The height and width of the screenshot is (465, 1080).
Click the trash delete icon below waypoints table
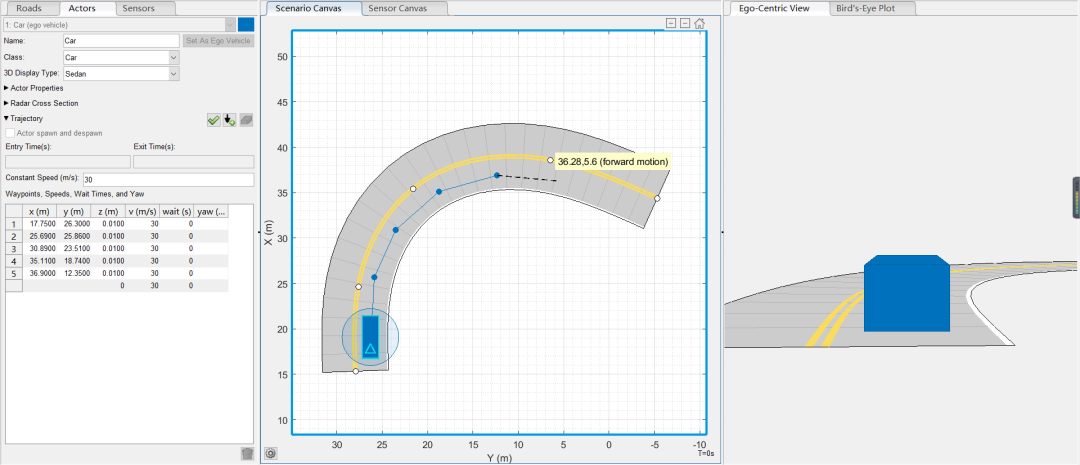[247, 453]
